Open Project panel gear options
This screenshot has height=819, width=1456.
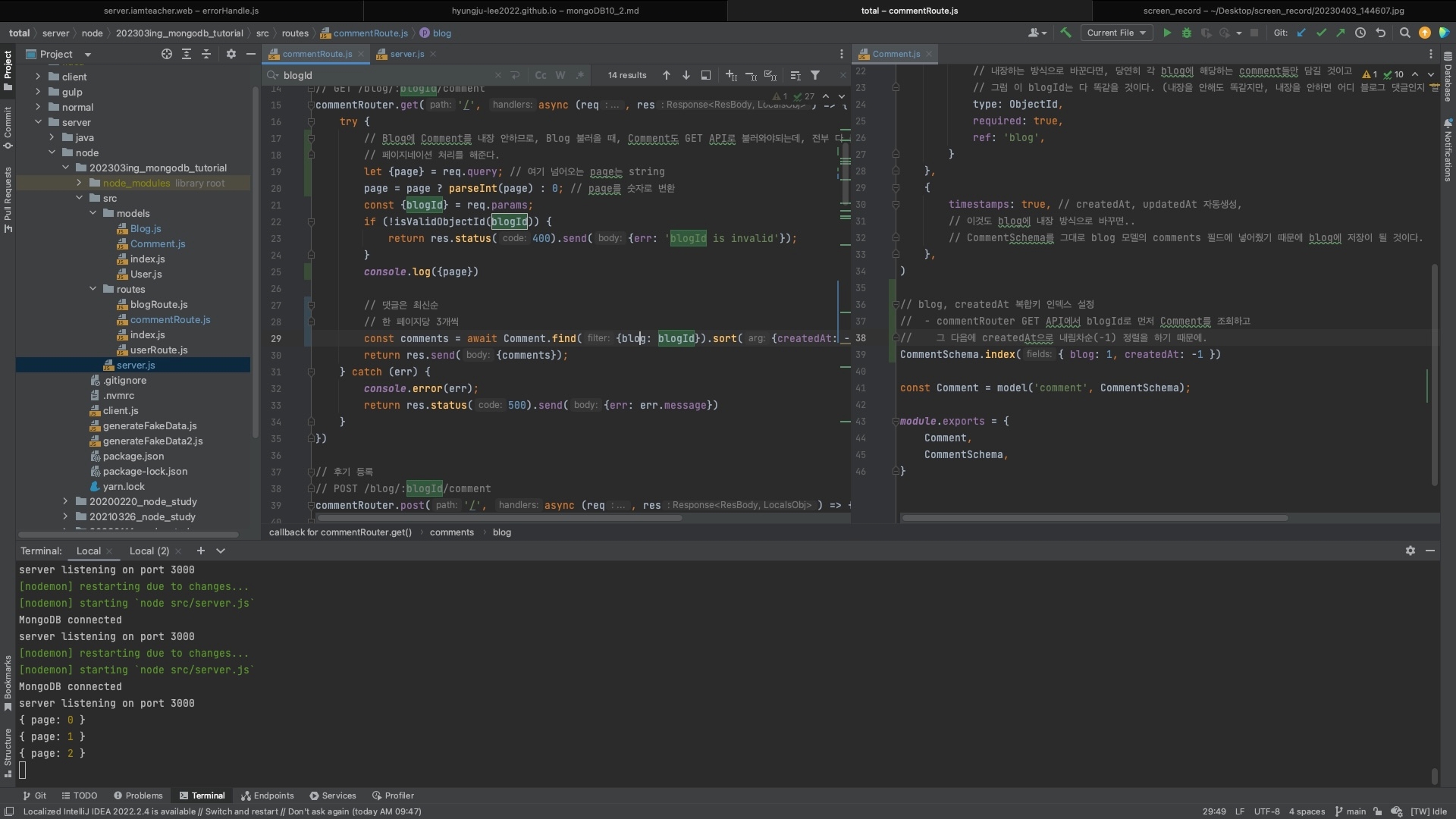coord(231,54)
